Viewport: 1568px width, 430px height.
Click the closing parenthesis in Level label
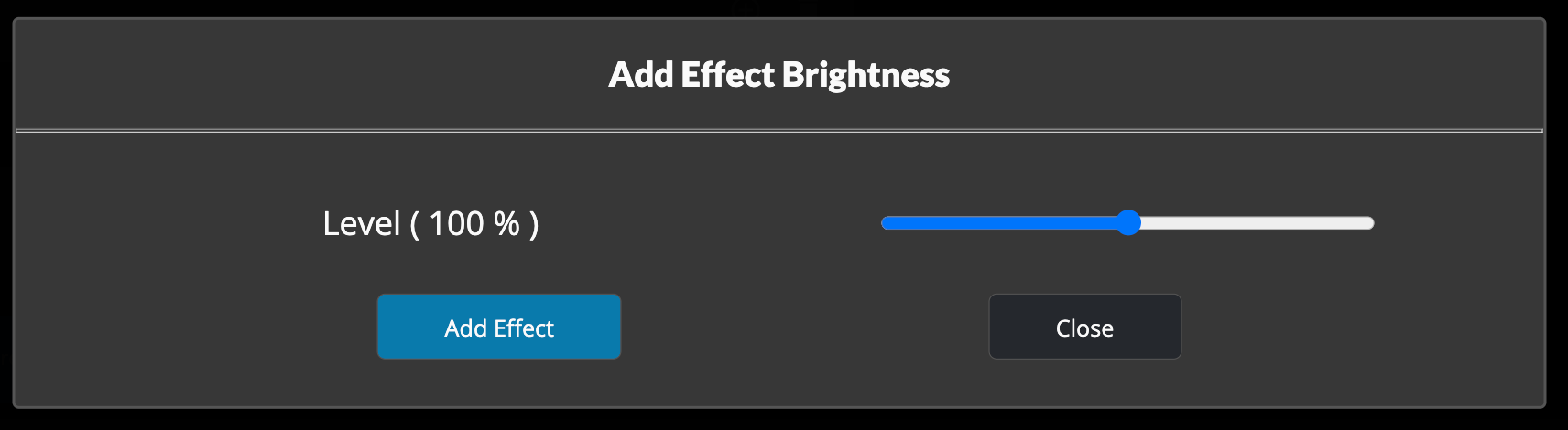click(x=534, y=224)
